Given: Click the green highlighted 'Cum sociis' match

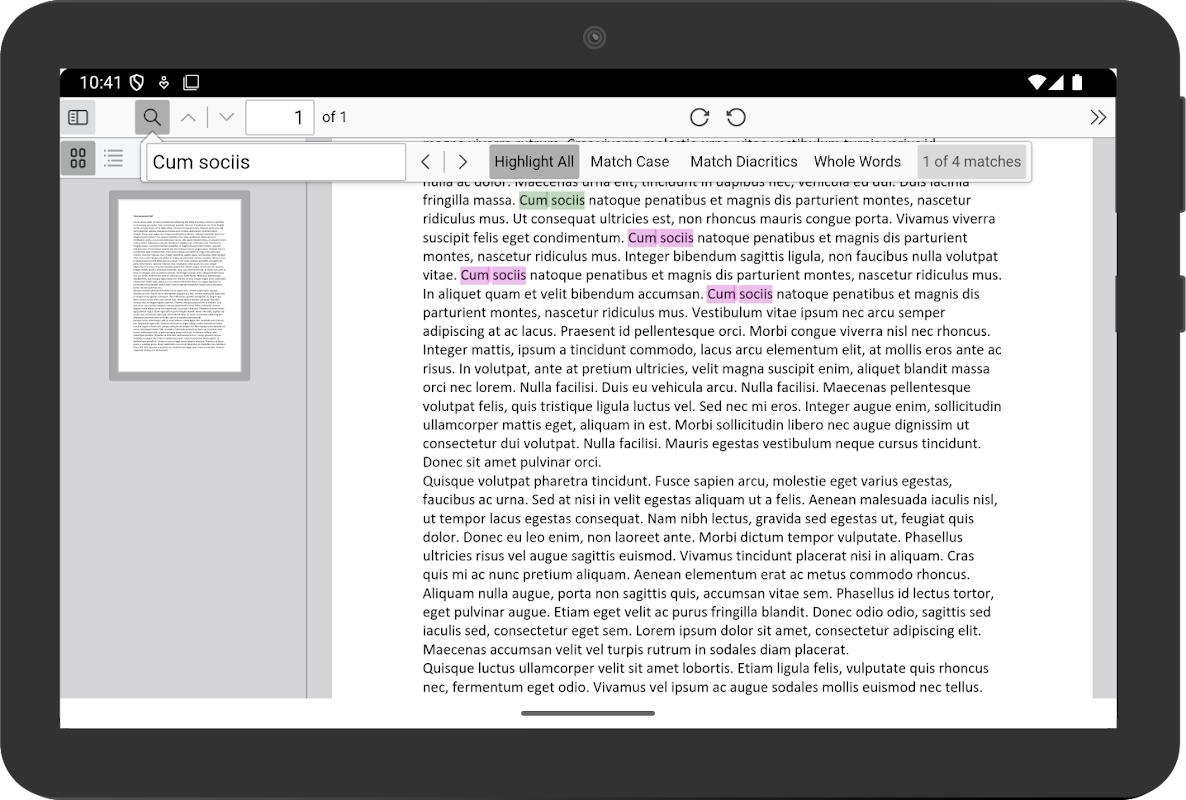Looking at the screenshot, I should [x=551, y=200].
